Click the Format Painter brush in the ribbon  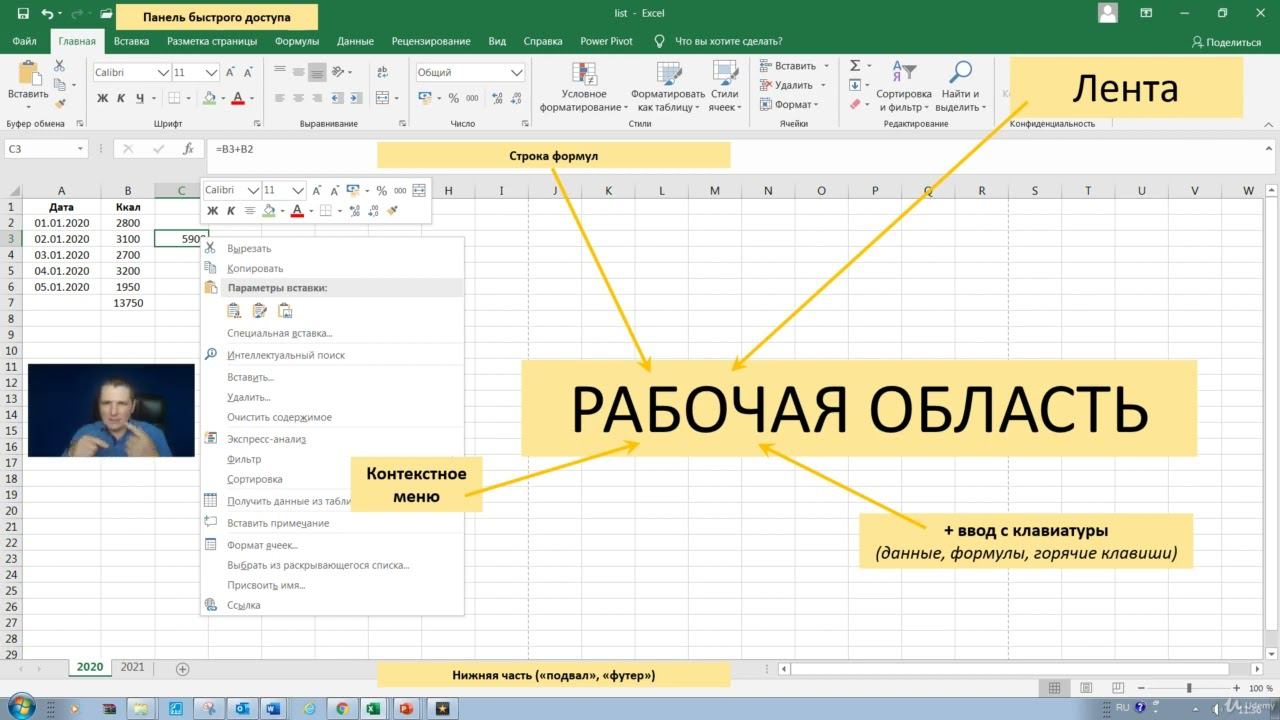click(x=59, y=103)
